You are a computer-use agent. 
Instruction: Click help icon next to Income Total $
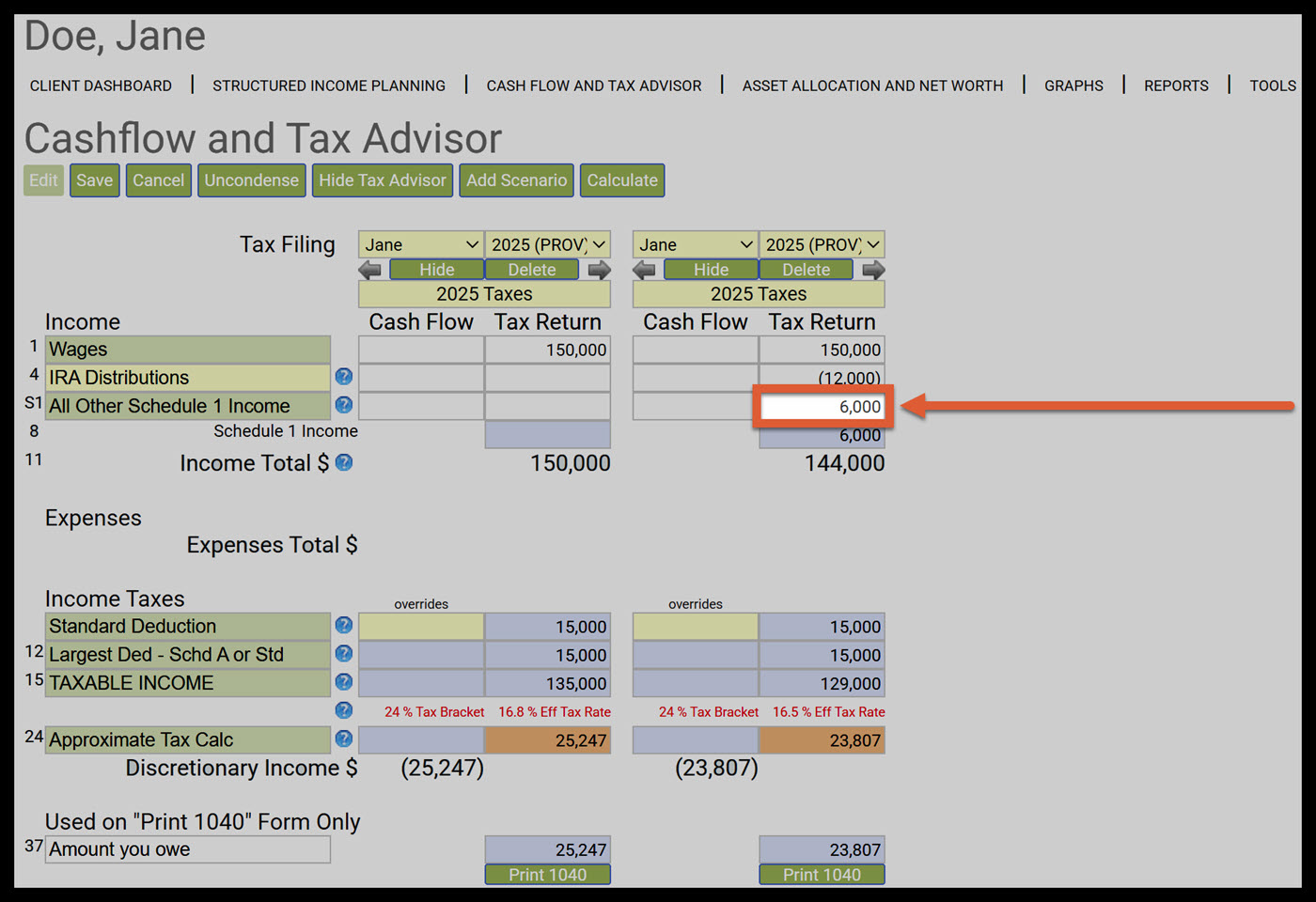(344, 462)
